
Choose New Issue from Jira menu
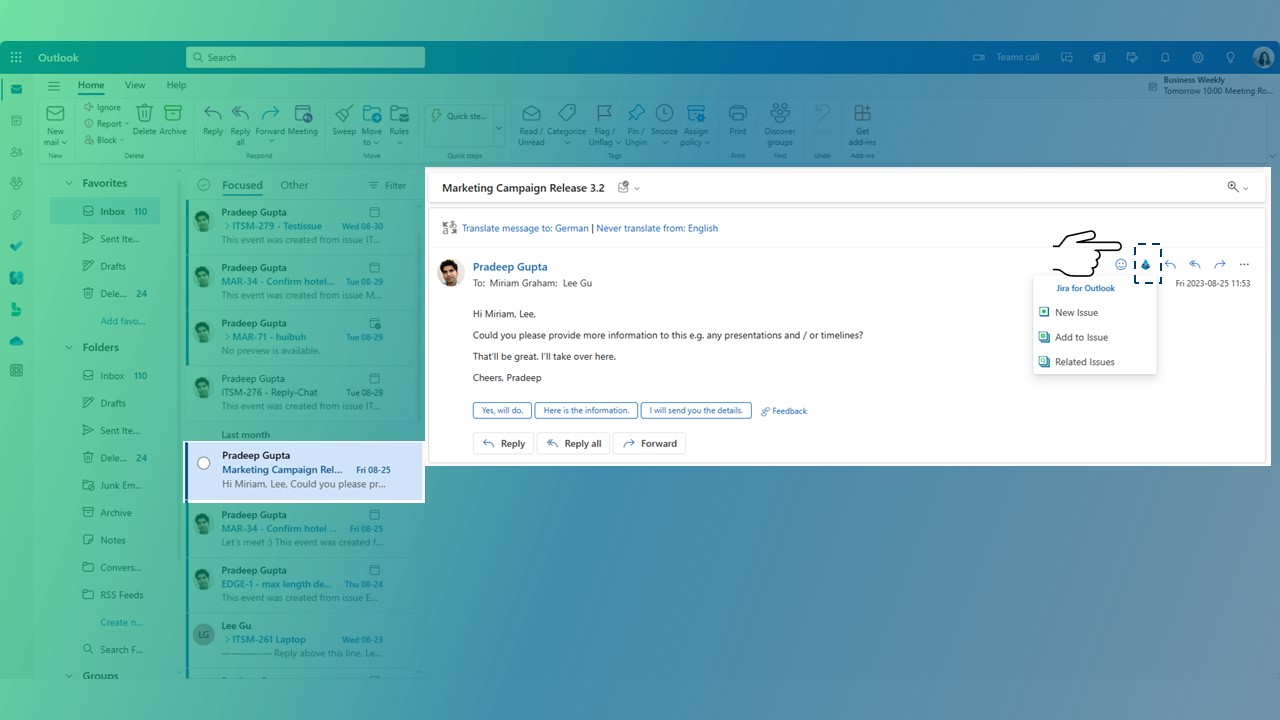(1076, 312)
